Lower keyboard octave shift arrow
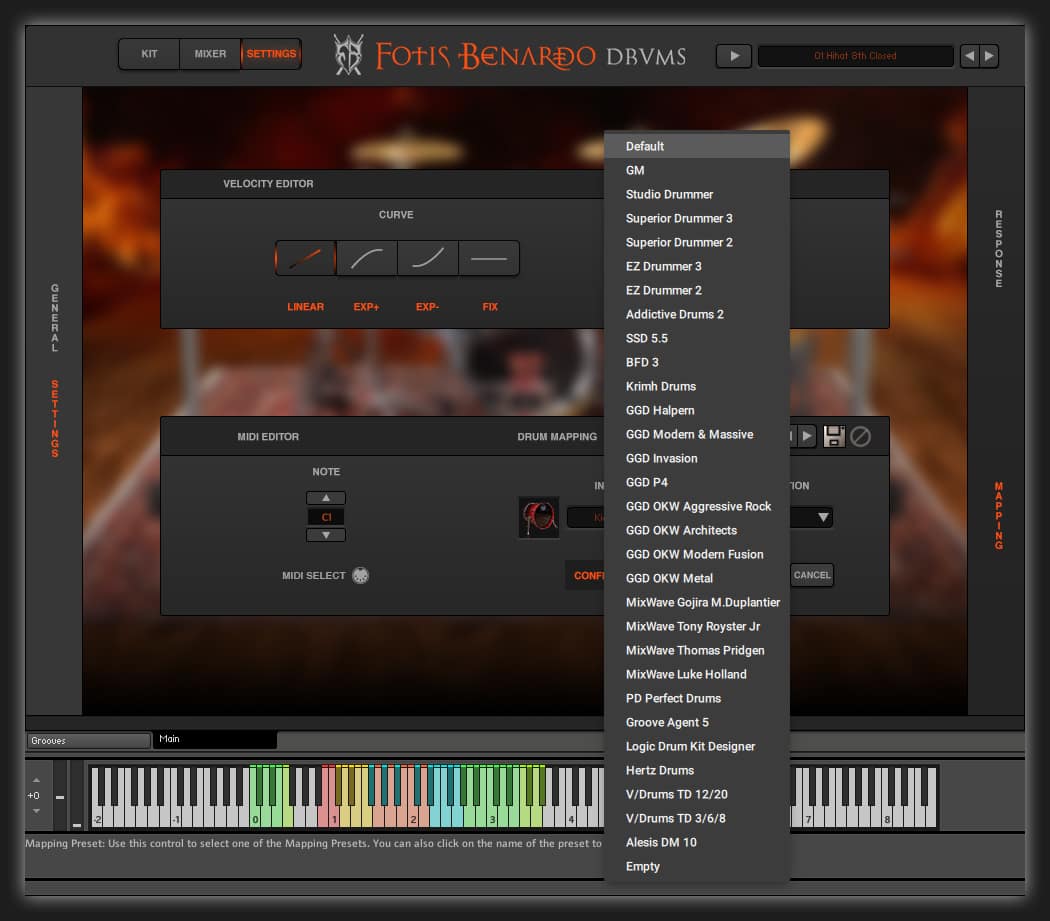 point(36,810)
